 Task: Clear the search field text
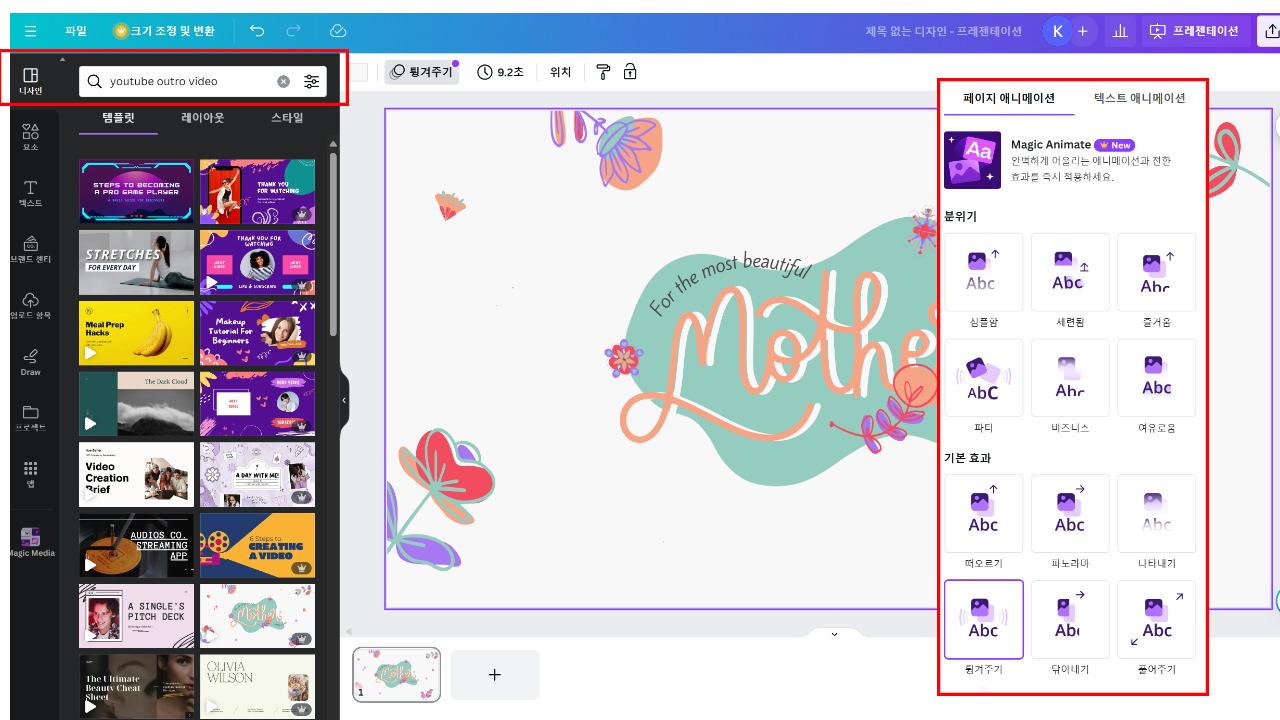(x=283, y=81)
